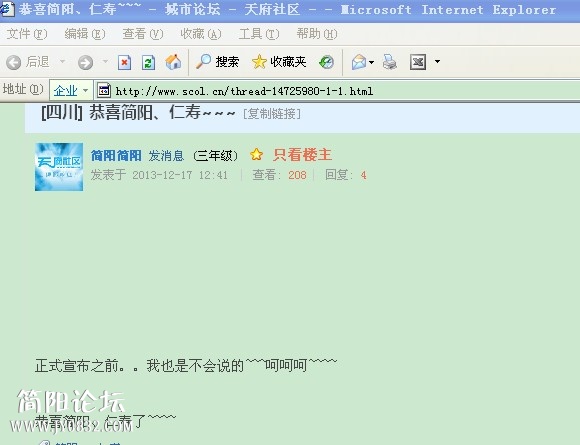Click the gold star icon beside 只看楼主

(x=256, y=155)
